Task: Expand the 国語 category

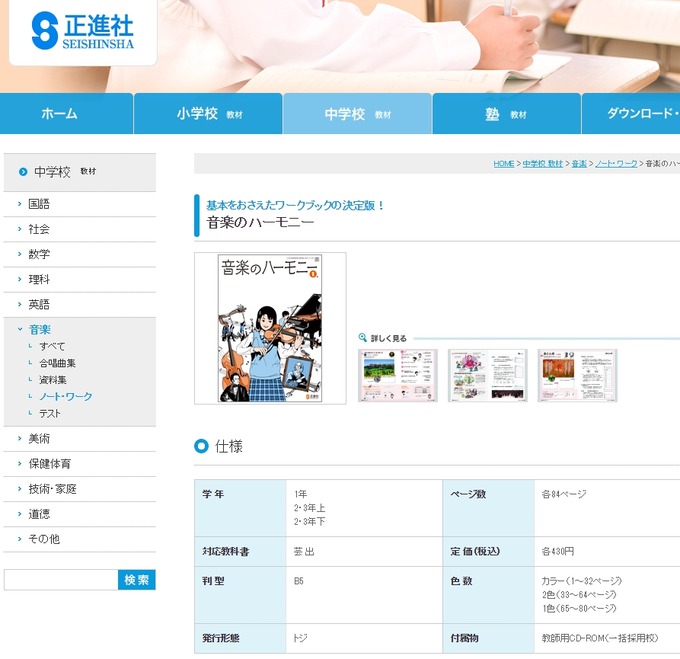Action: 79,204
